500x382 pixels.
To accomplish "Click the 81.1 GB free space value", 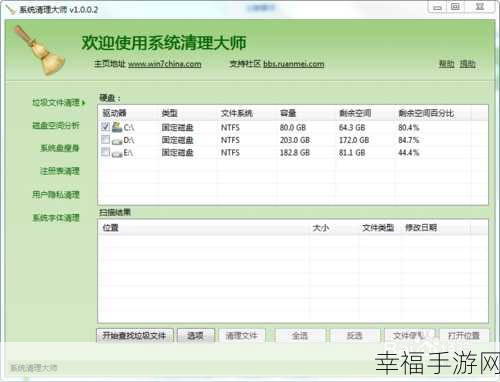I will (352, 153).
